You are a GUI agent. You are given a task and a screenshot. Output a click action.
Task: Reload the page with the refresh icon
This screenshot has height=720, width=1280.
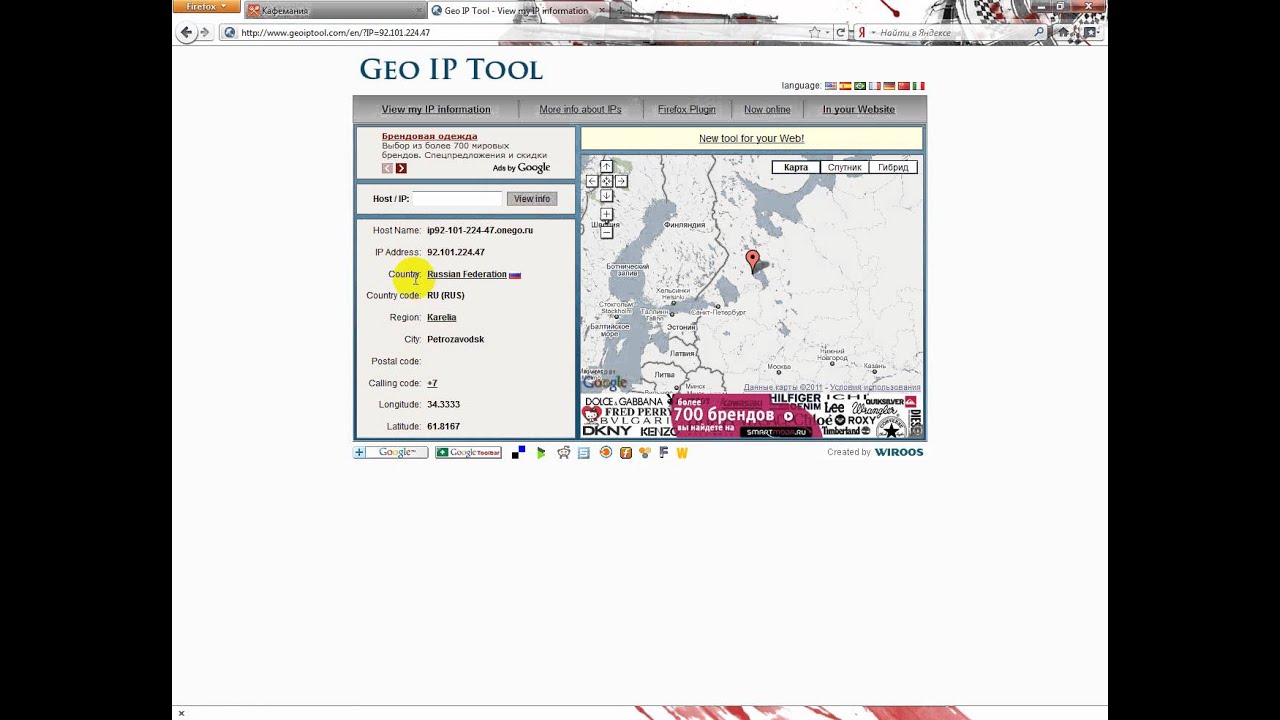(840, 32)
